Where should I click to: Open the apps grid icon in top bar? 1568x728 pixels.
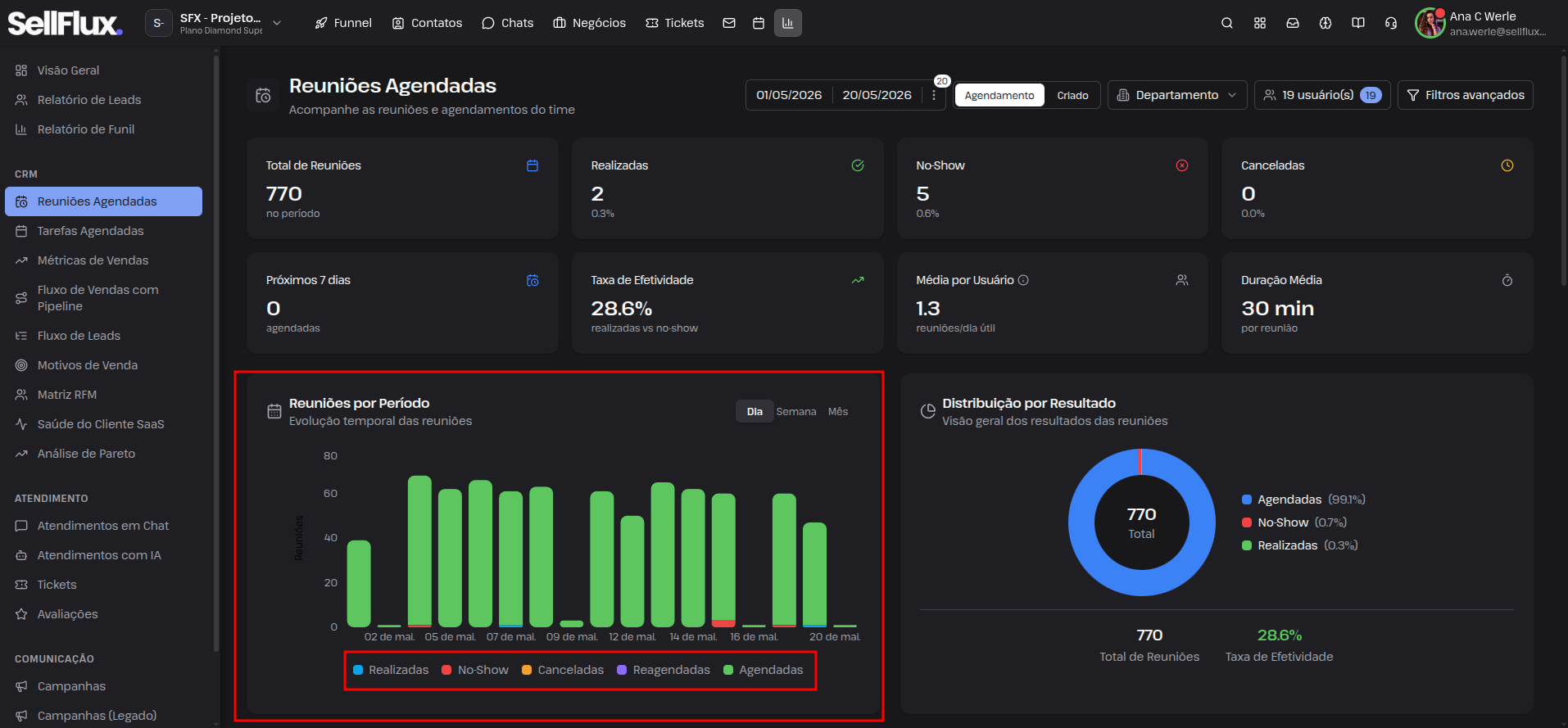(1260, 23)
